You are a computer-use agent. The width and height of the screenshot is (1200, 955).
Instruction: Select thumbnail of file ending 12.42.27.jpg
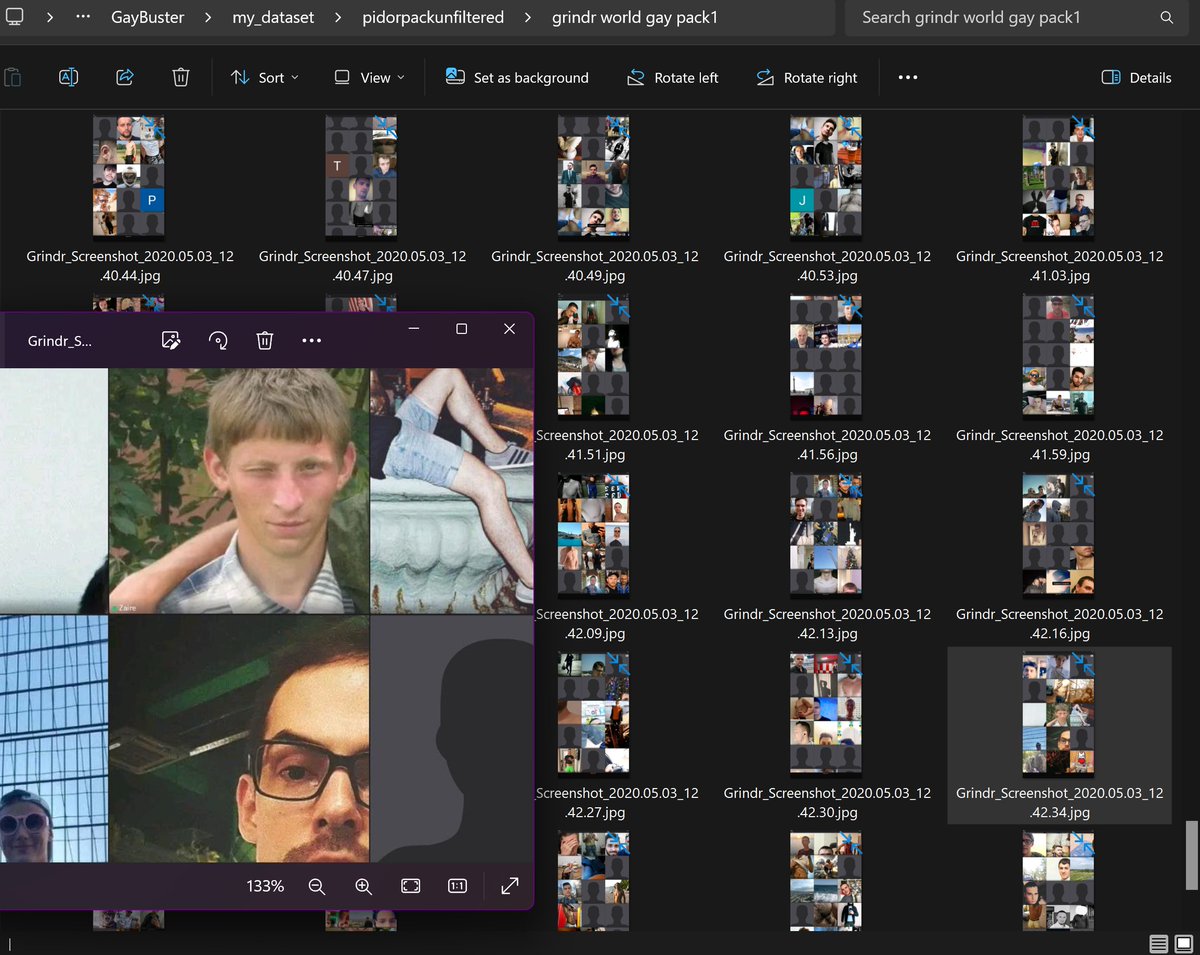pos(594,714)
